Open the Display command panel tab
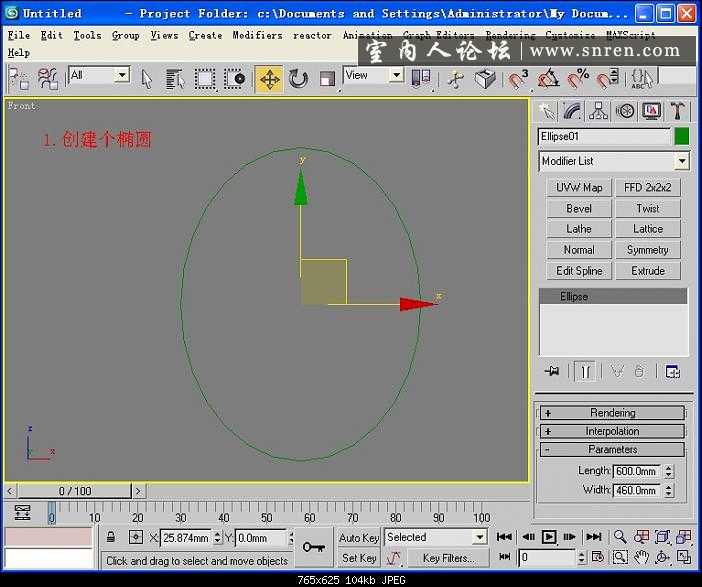Image resolution: width=702 pixels, height=587 pixels. [x=652, y=111]
